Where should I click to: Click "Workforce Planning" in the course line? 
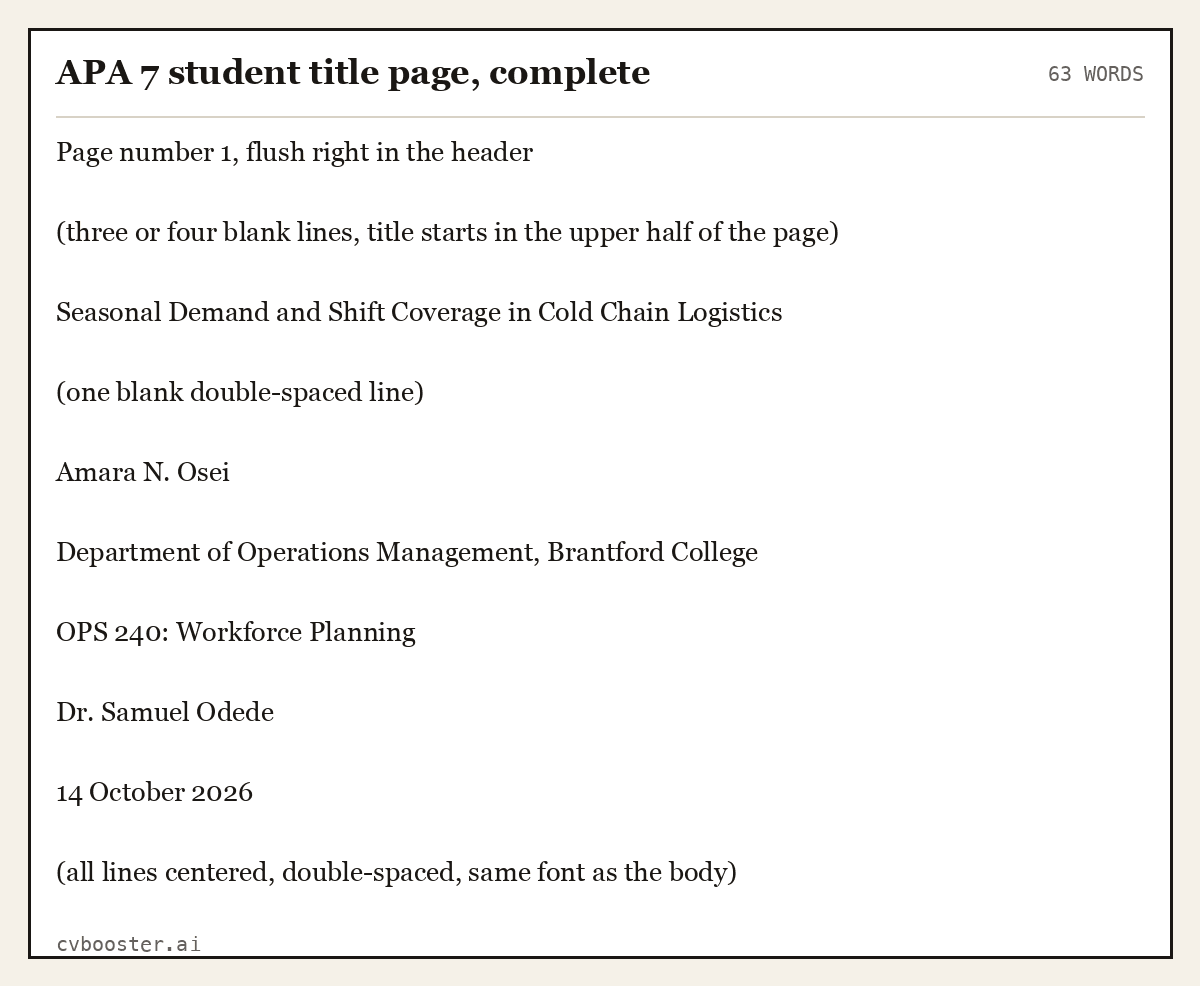coord(296,632)
